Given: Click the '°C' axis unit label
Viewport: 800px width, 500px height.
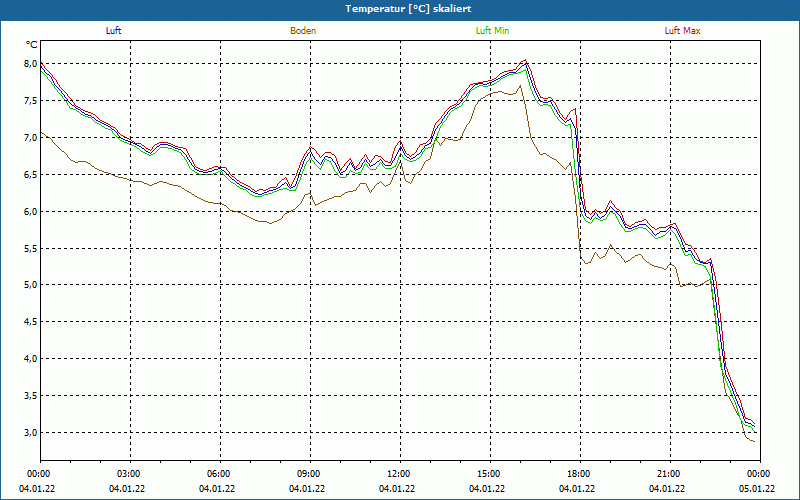Looking at the screenshot, I should 32,45.
